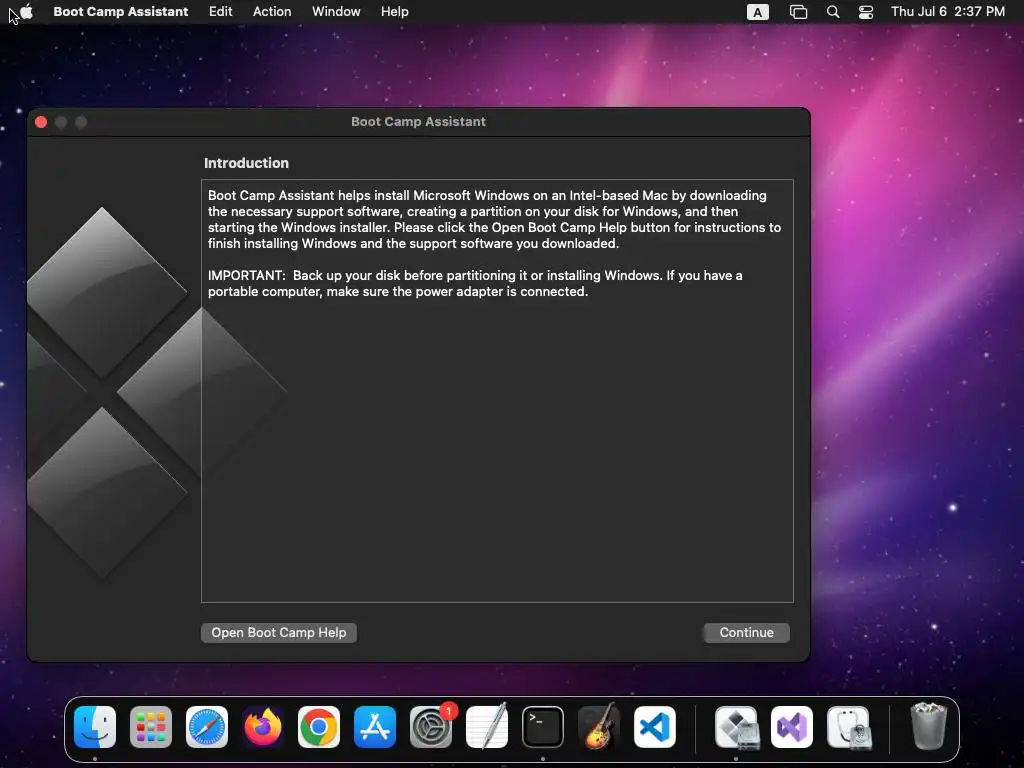Viewport: 1024px width, 768px height.
Task: Launch Safari from the Dock
Action: click(x=207, y=727)
